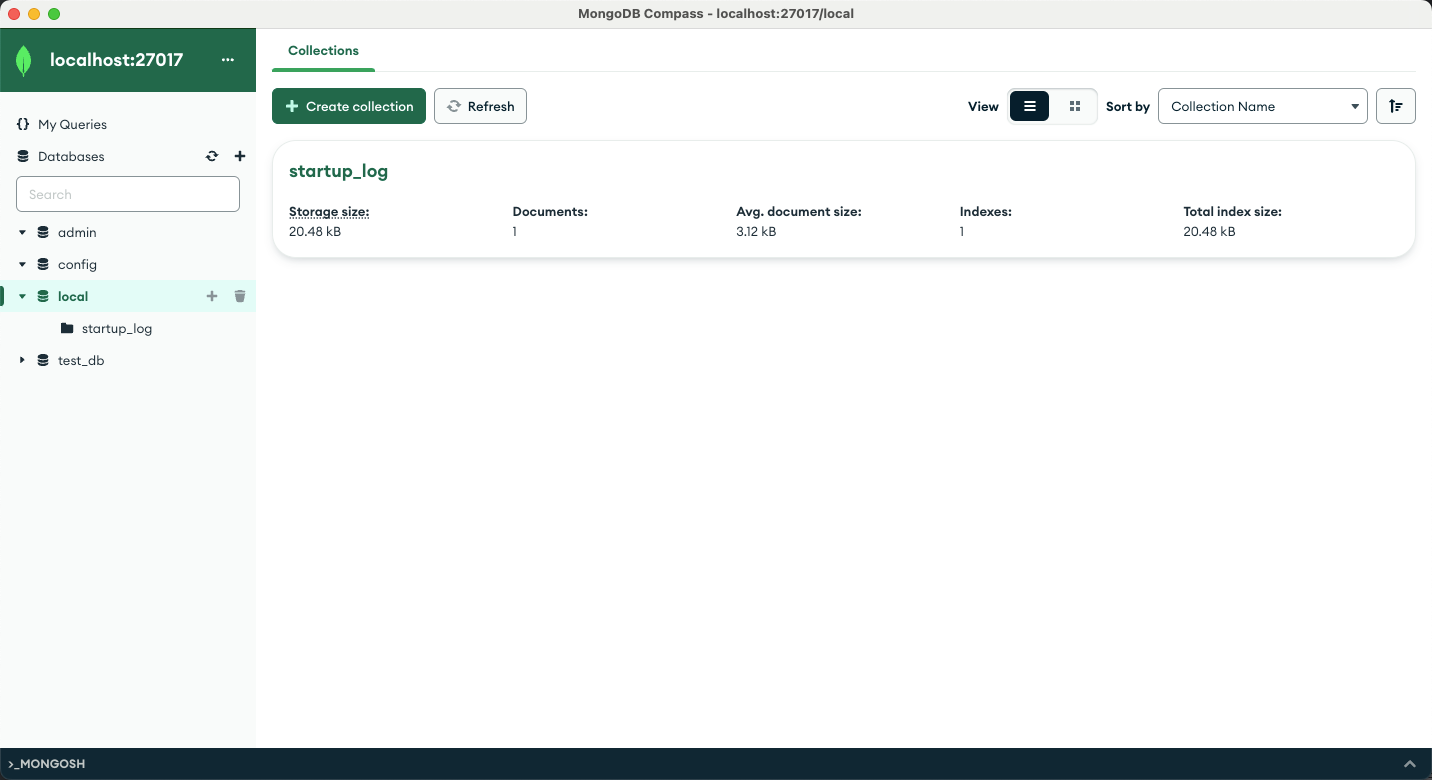Open My Queries in sidebar
The width and height of the screenshot is (1432, 780).
[72, 125]
